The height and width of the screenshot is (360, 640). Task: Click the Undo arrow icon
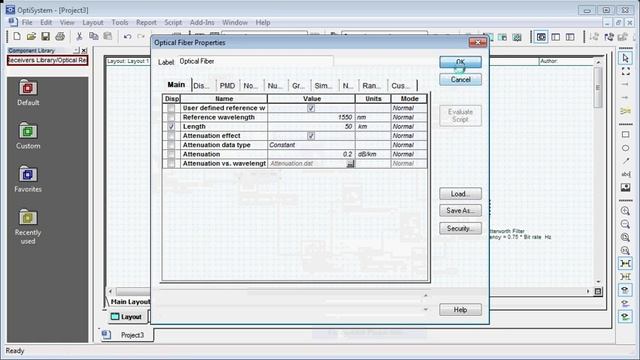(x=127, y=36)
